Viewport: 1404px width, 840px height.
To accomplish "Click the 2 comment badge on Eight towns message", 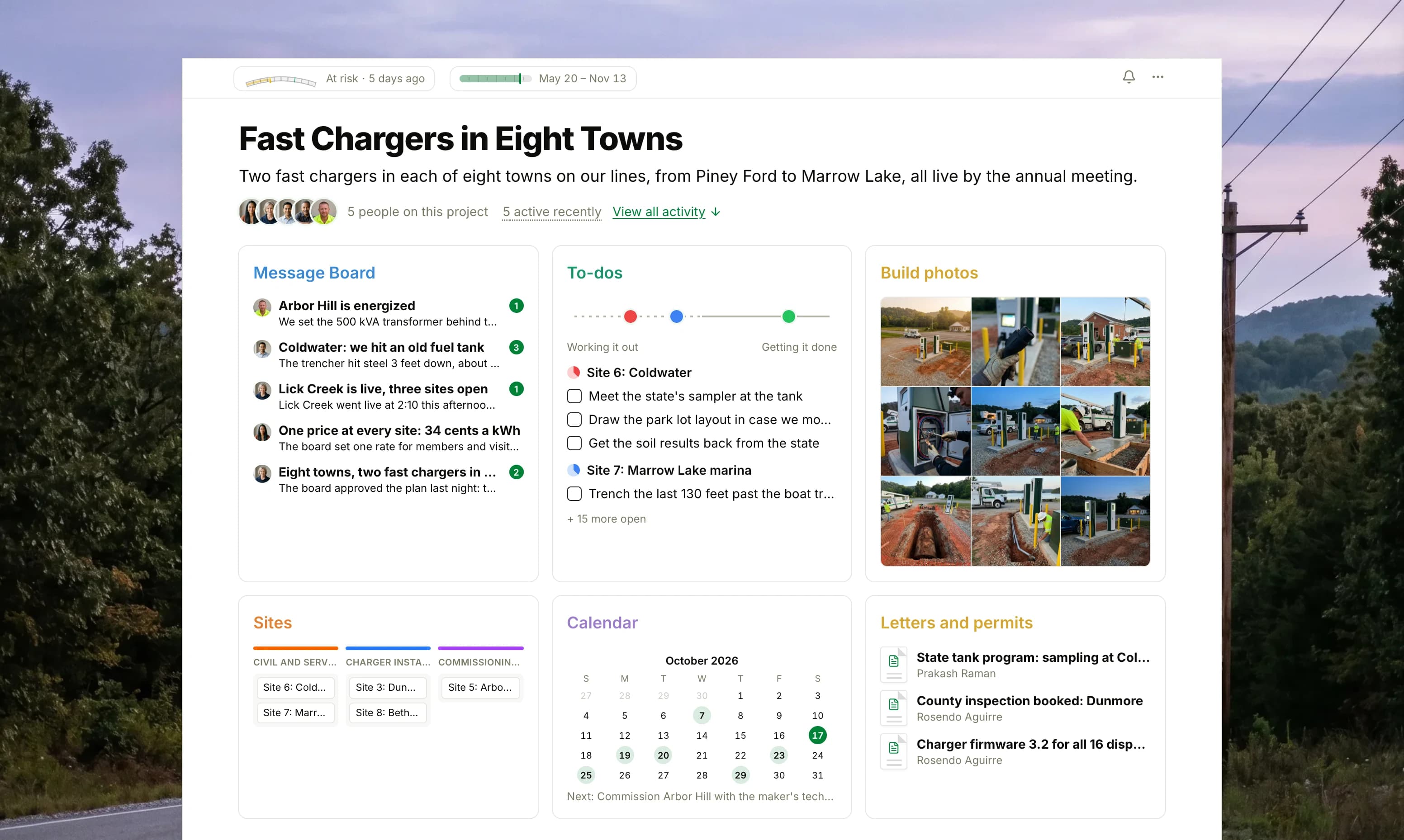I will point(516,472).
